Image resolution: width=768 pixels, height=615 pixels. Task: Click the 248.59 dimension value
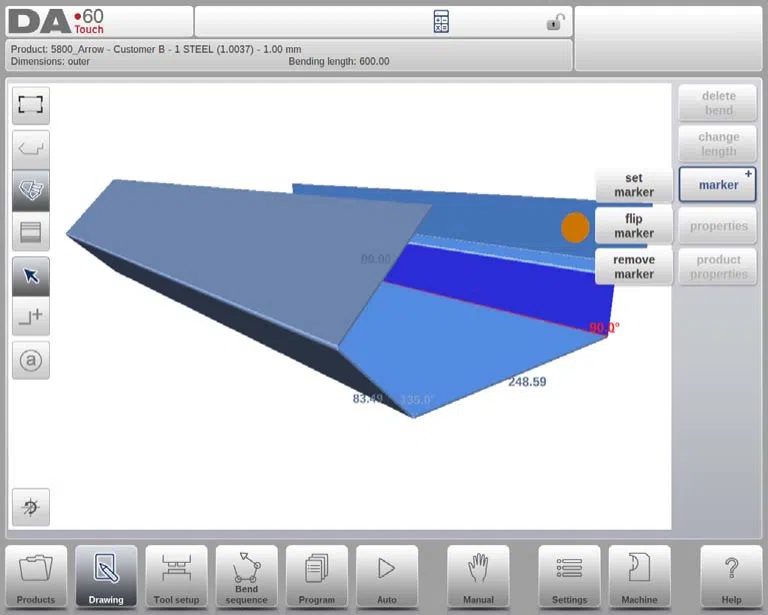coord(527,381)
